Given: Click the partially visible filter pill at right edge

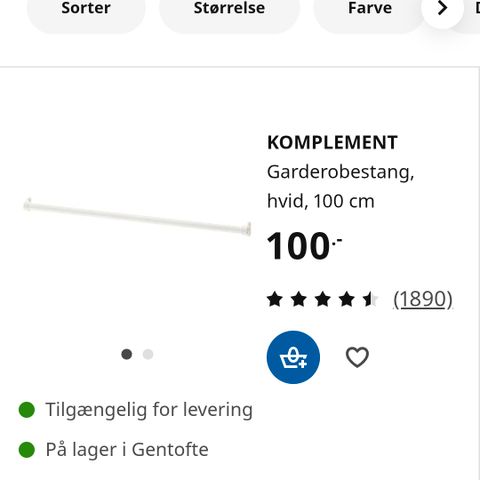Looking at the screenshot, I should [x=473, y=10].
